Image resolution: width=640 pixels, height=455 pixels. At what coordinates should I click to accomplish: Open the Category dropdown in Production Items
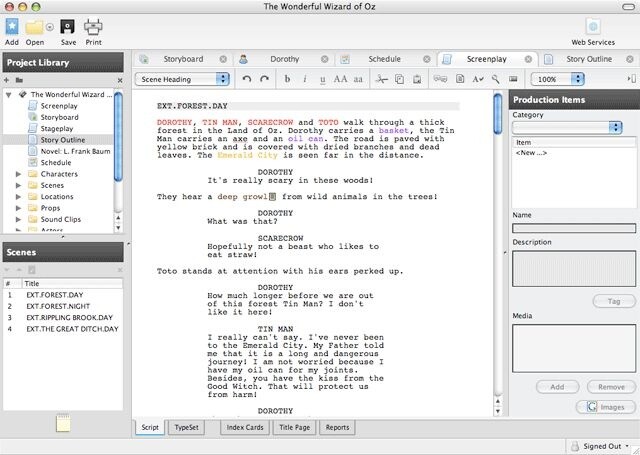click(x=567, y=127)
